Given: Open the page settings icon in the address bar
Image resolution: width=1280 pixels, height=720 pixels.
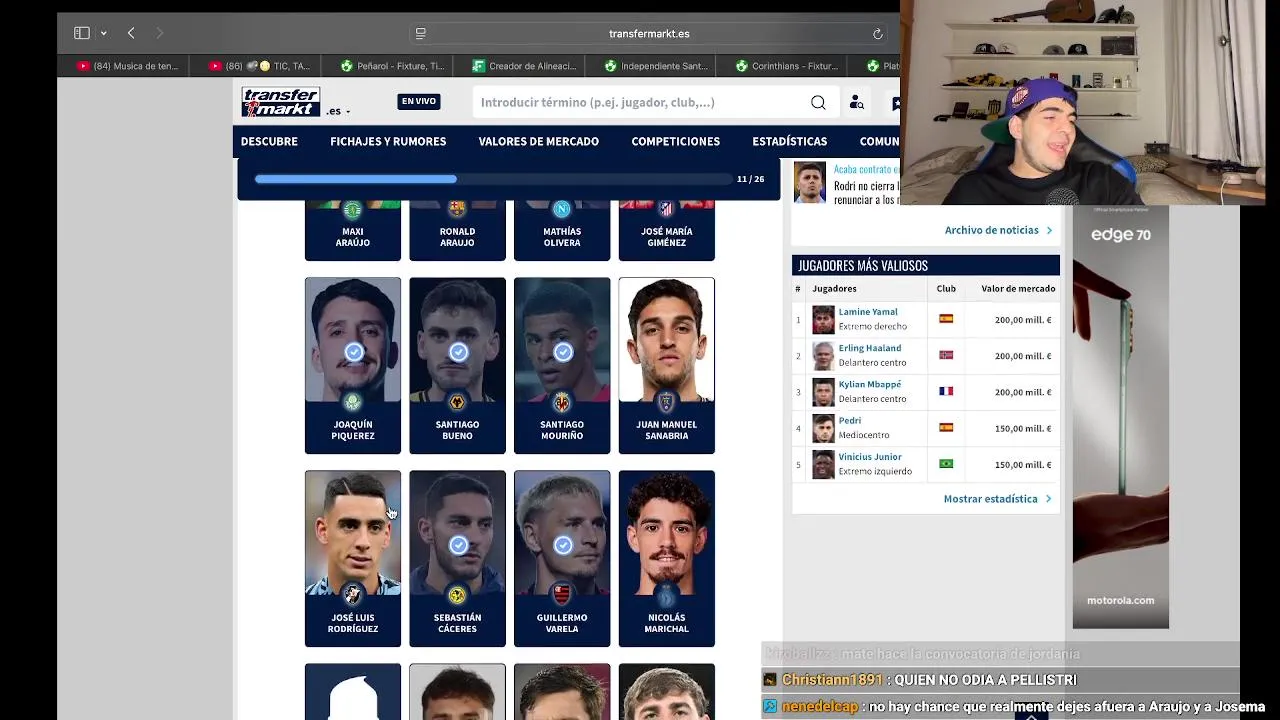Looking at the screenshot, I should (x=421, y=33).
